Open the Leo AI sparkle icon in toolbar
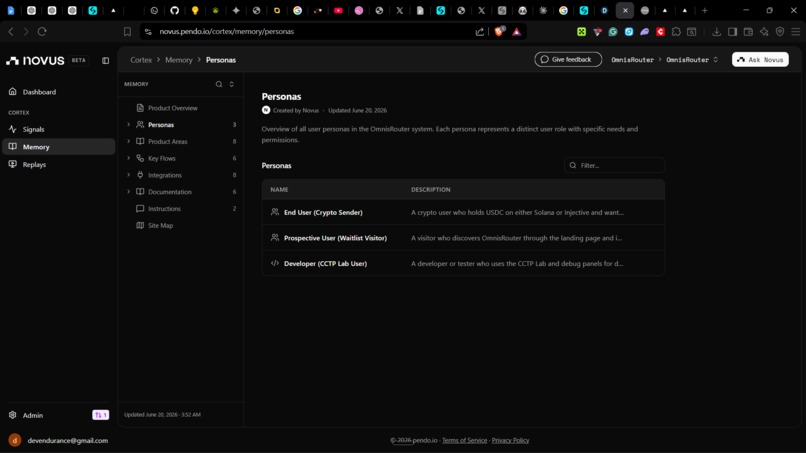The height and width of the screenshot is (453, 806). click(x=764, y=31)
